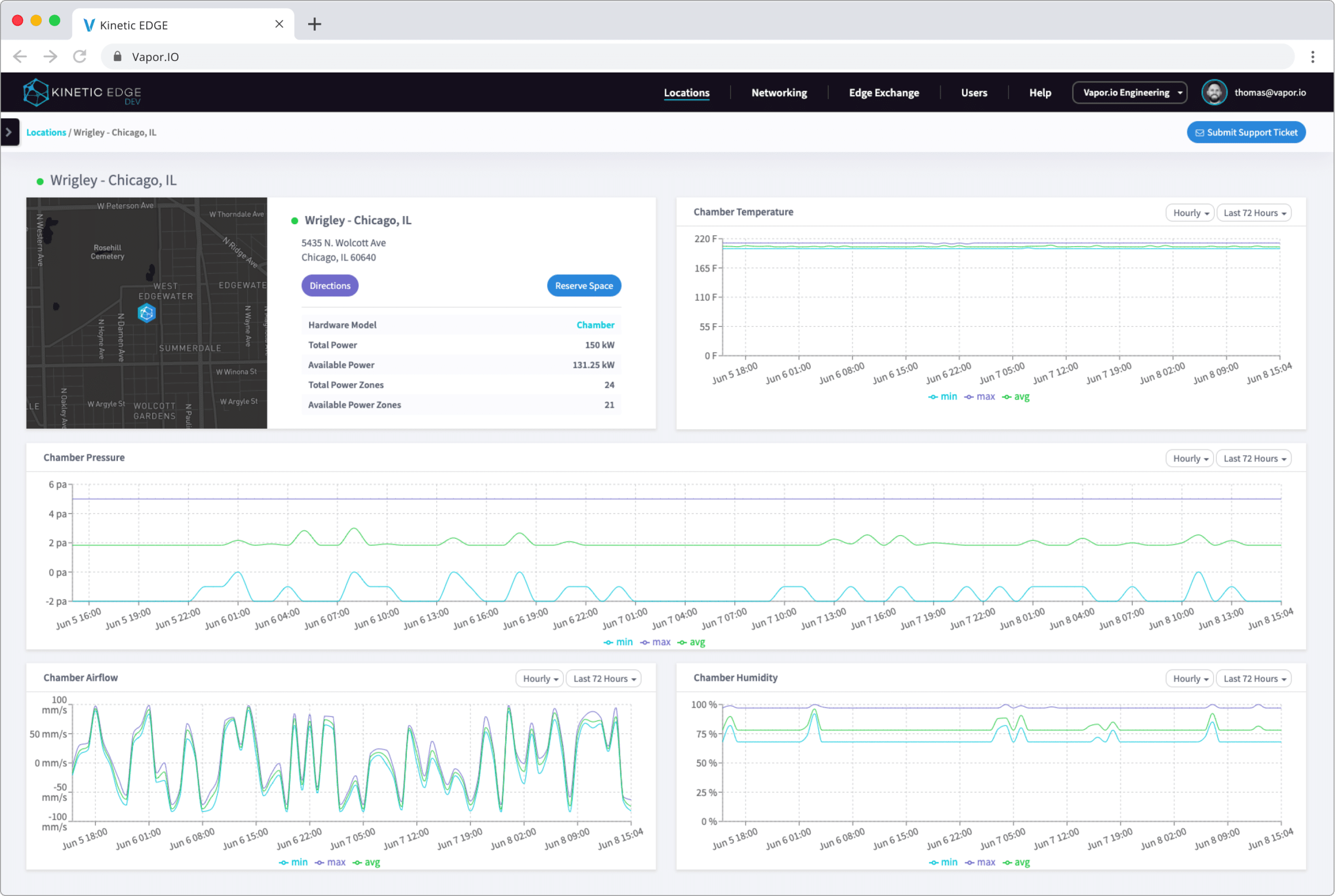Toggle min series in Chamber Airflow legend
Image resolution: width=1335 pixels, height=896 pixels.
(293, 862)
